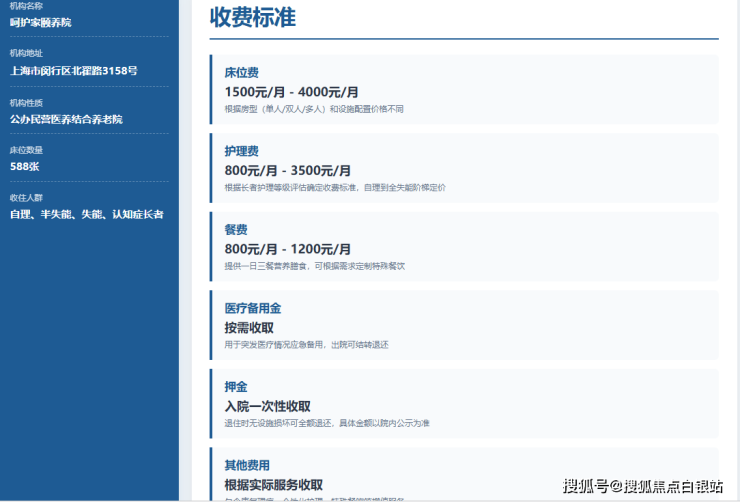Click the 收费标准 heading
This screenshot has height=502, width=740.
(252, 17)
